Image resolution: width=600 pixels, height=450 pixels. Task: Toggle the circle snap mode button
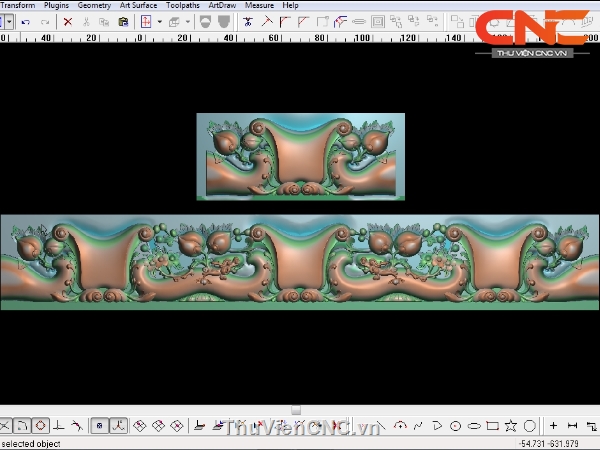coord(41,426)
